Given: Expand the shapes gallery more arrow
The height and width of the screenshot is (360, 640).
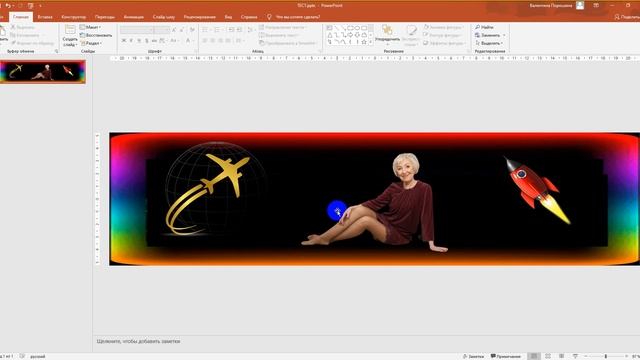Looking at the screenshot, I should click(371, 42).
